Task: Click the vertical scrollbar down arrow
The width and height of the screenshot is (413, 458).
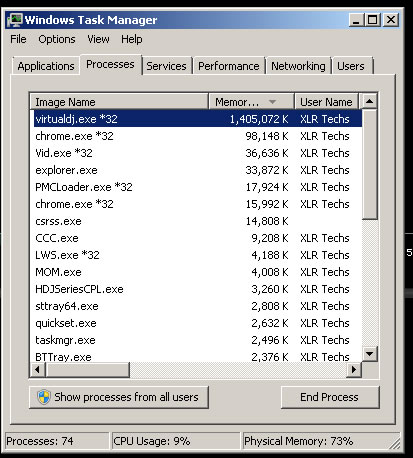Action: [x=369, y=354]
